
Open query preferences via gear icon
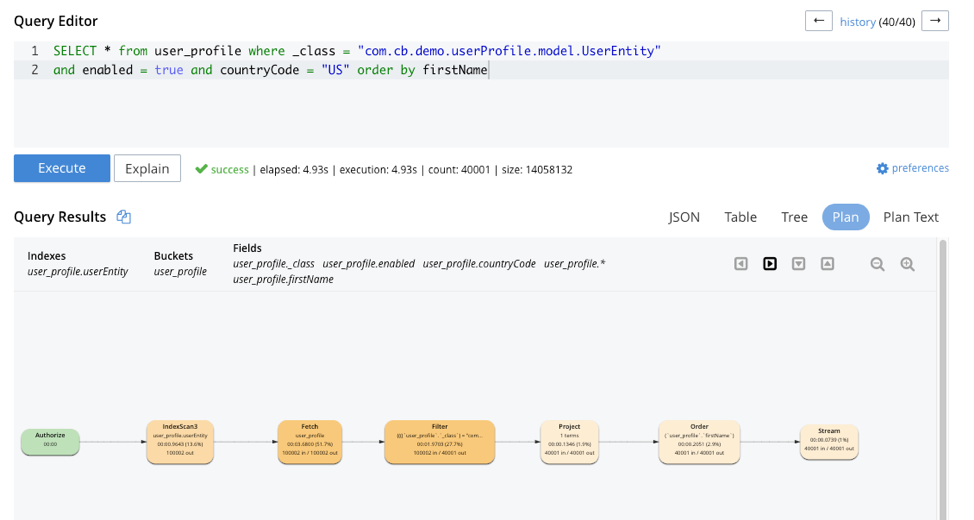point(882,169)
